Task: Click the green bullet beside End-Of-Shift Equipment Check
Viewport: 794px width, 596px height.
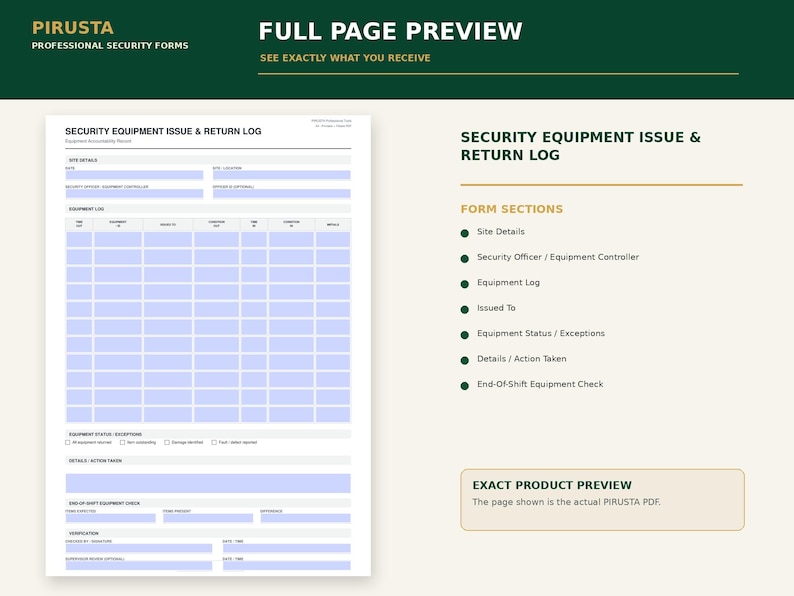Action: coord(464,386)
